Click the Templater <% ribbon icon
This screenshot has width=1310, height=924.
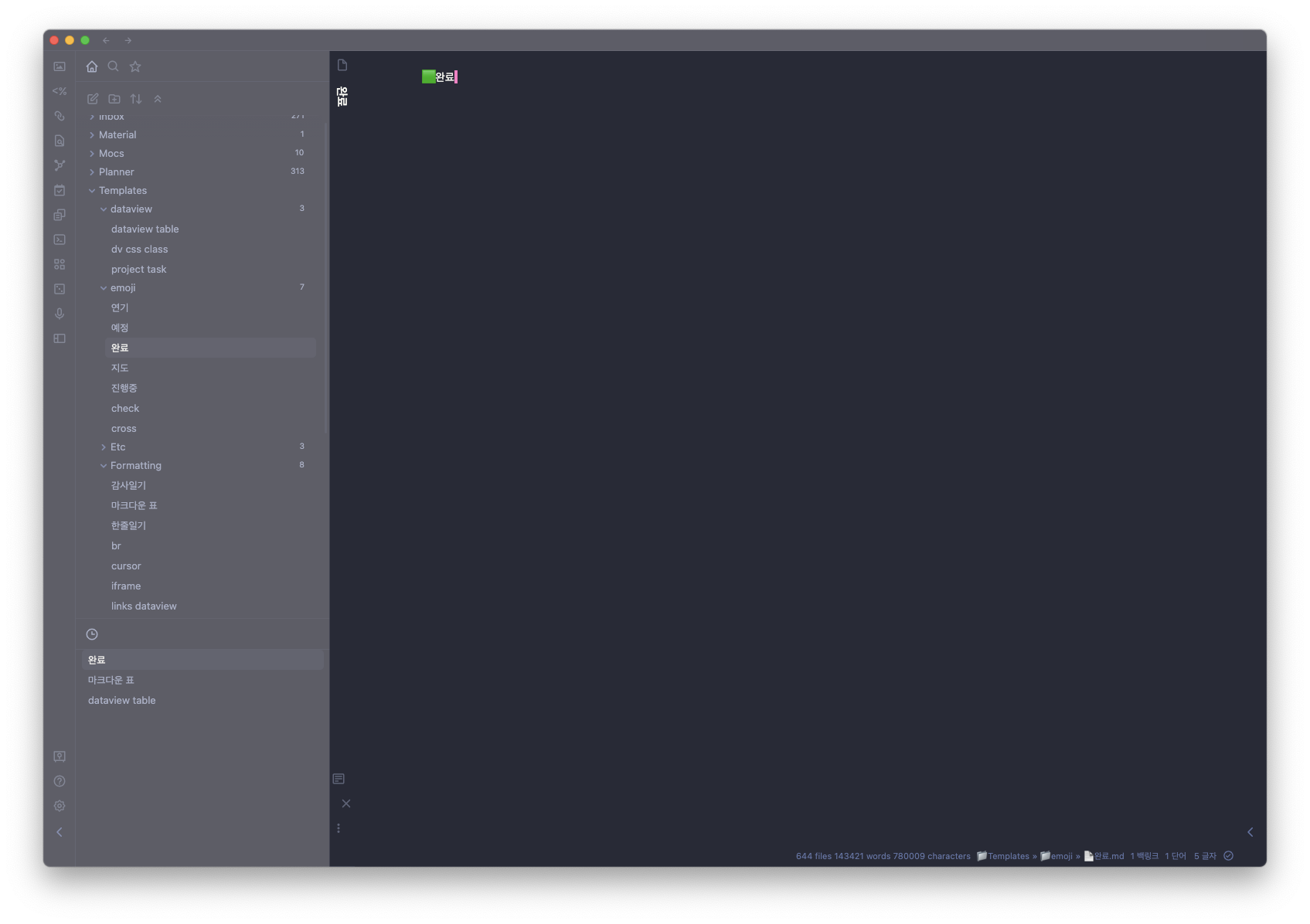pos(60,91)
